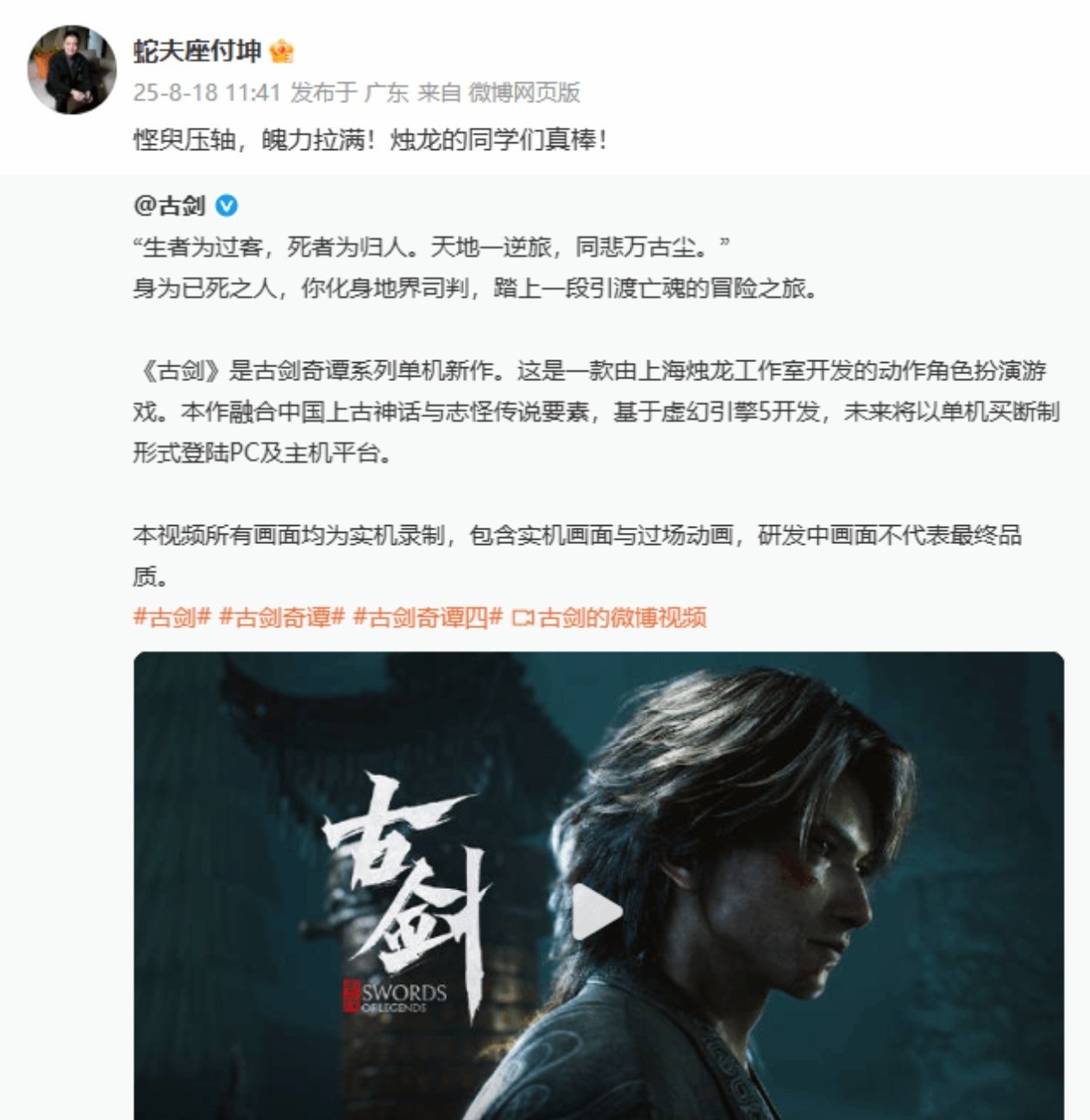Open the @古剑 mention link
1090x1120 pixels.
(170, 205)
